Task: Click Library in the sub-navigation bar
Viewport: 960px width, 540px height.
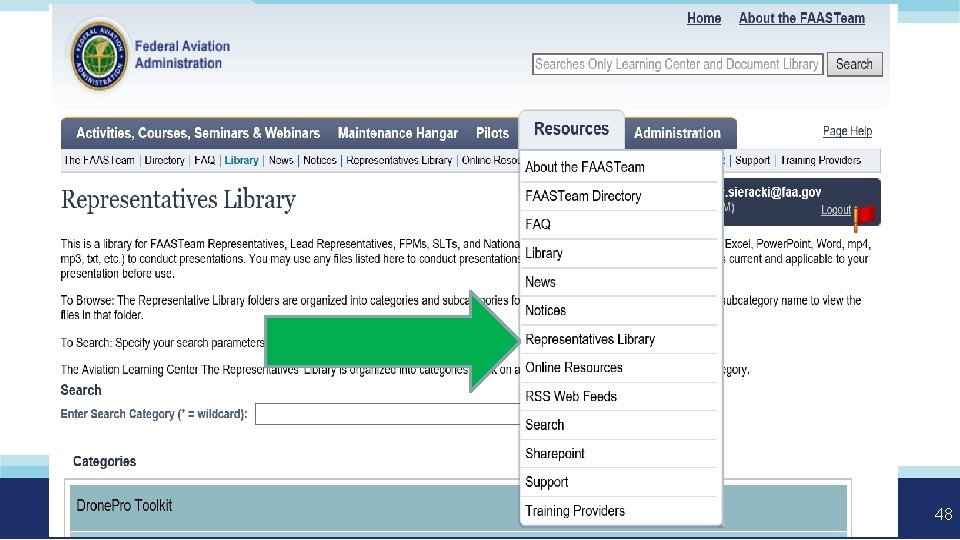Action: (x=241, y=160)
